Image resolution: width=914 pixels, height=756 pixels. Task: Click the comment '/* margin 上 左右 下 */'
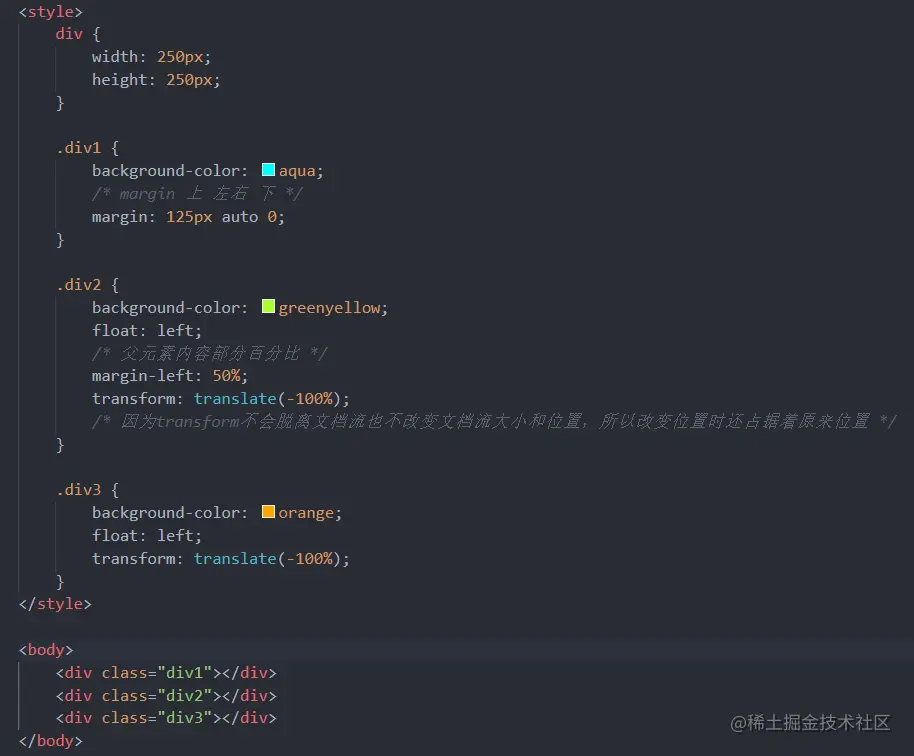pos(197,194)
